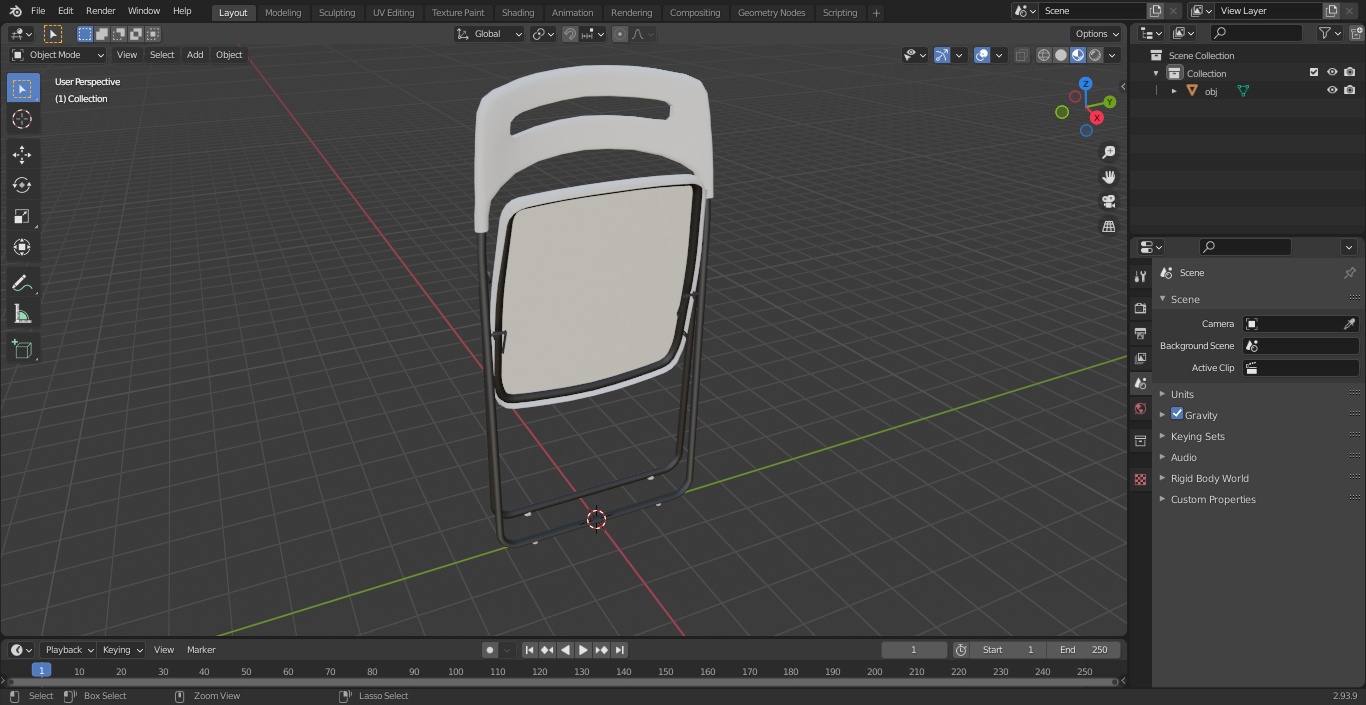
Task: Switch to the Modeling workspace tab
Action: tap(283, 13)
